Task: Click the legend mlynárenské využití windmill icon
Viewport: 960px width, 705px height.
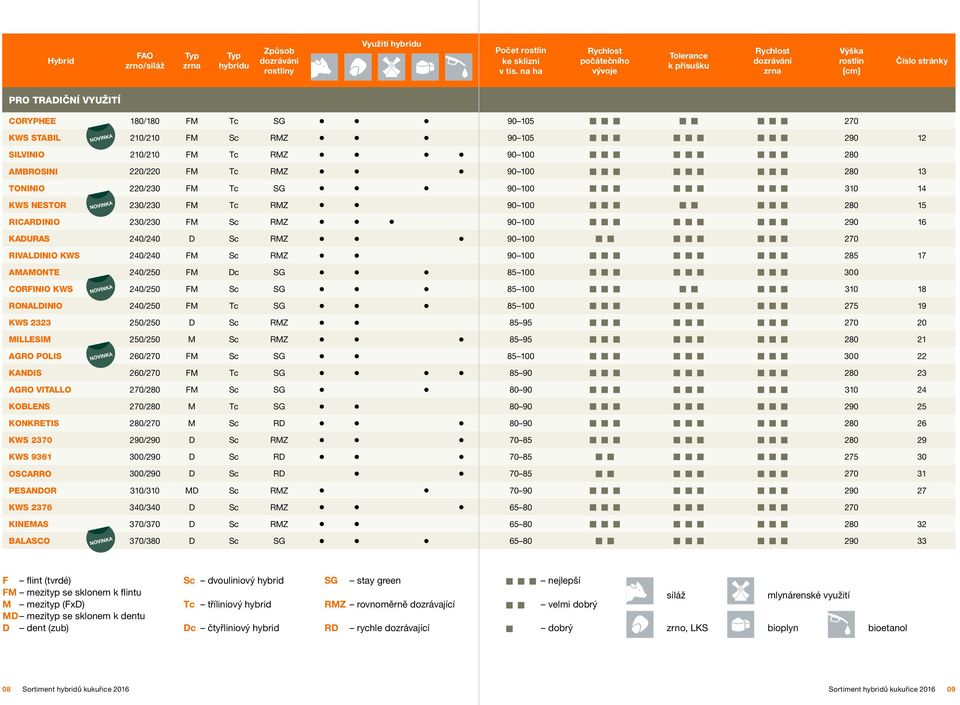Action: point(740,591)
